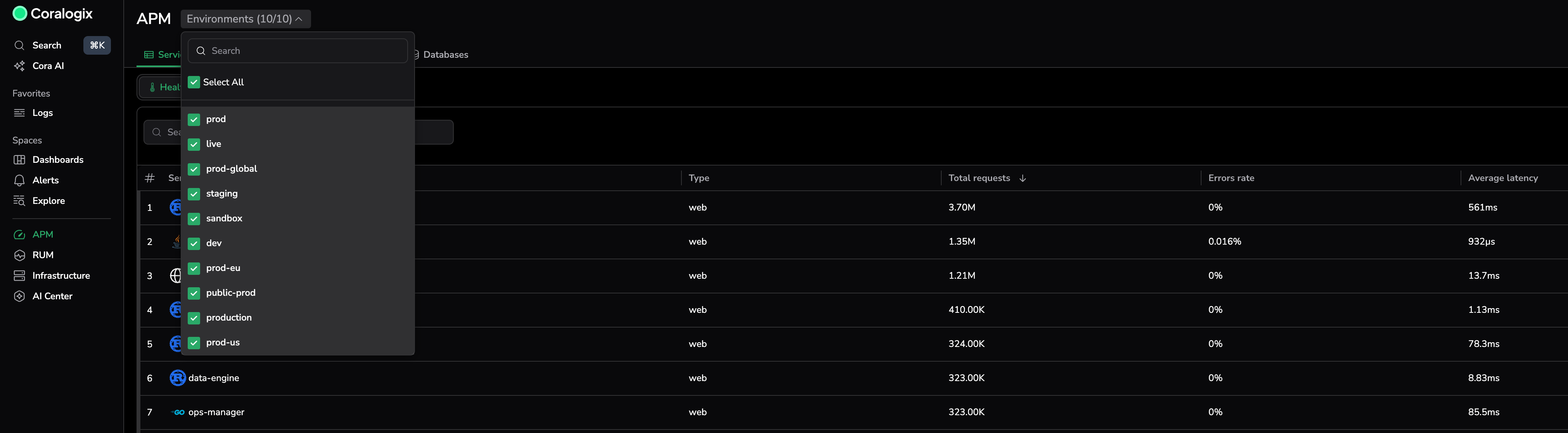Viewport: 1568px width, 433px height.
Task: Sort by Total requests column arrow
Action: pyautogui.click(x=1023, y=178)
